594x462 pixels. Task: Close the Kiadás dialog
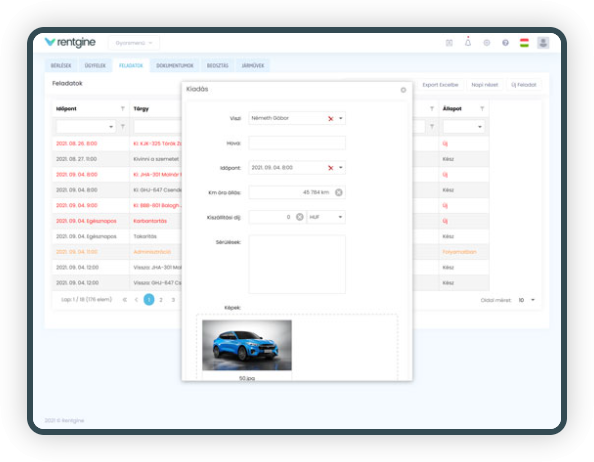(x=403, y=90)
